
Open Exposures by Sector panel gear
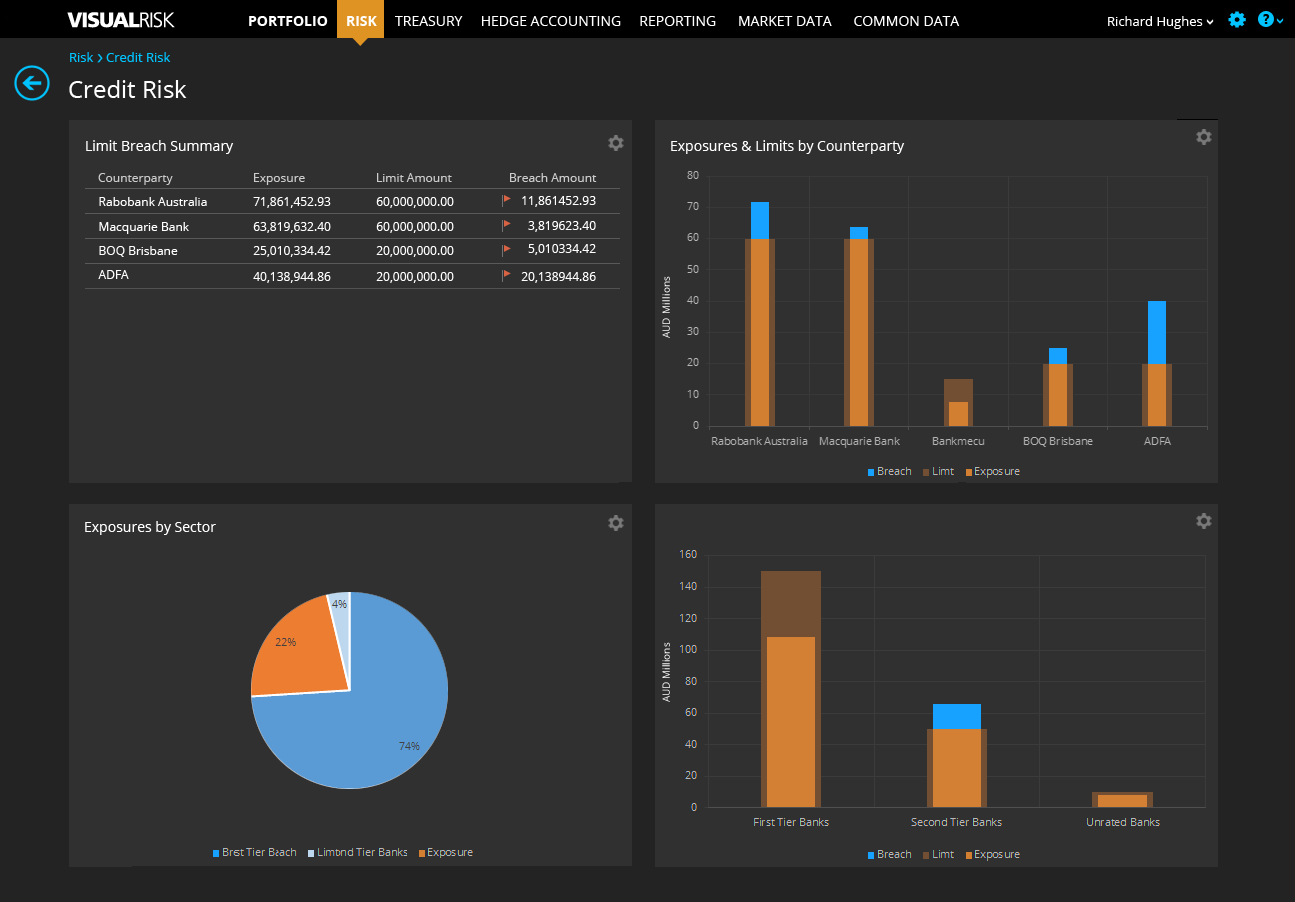click(616, 523)
